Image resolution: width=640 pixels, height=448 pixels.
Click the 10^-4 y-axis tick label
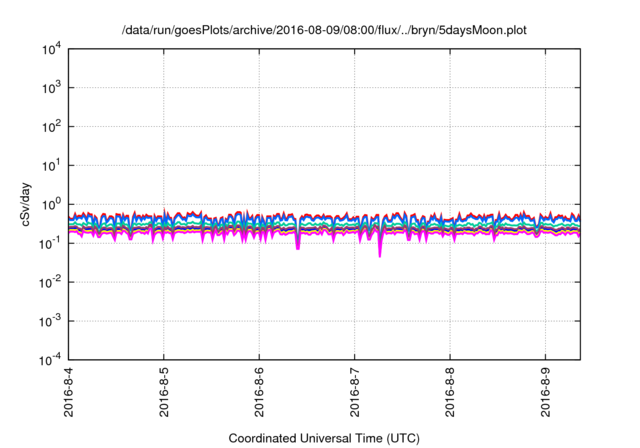[50, 360]
